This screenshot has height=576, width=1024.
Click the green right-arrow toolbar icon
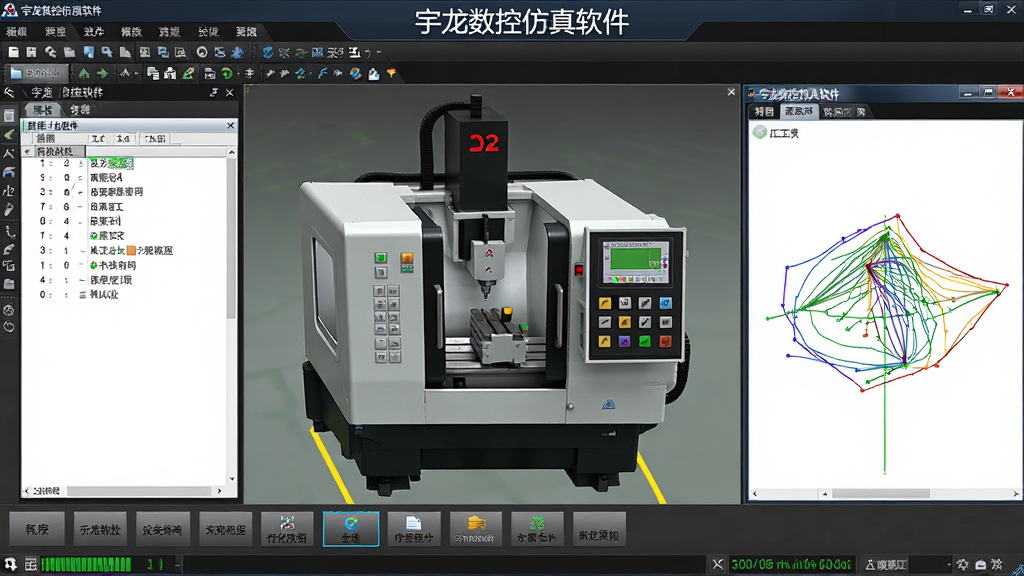(x=102, y=74)
